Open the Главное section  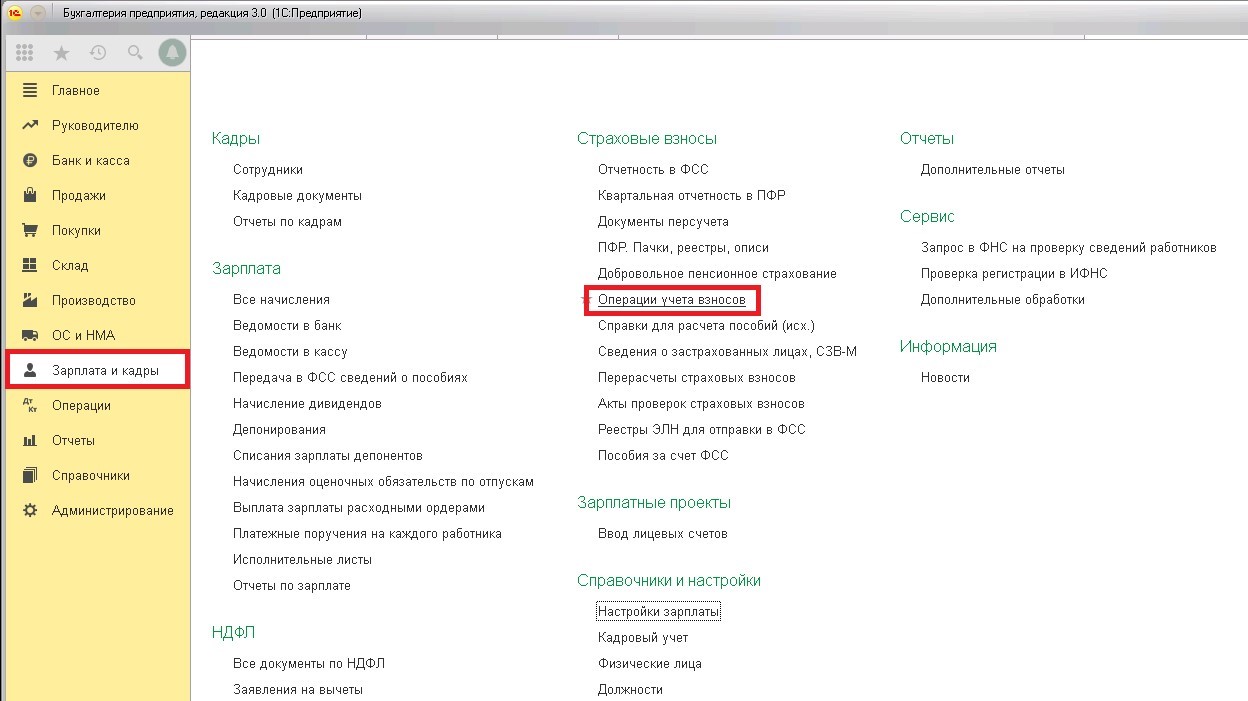tap(76, 91)
